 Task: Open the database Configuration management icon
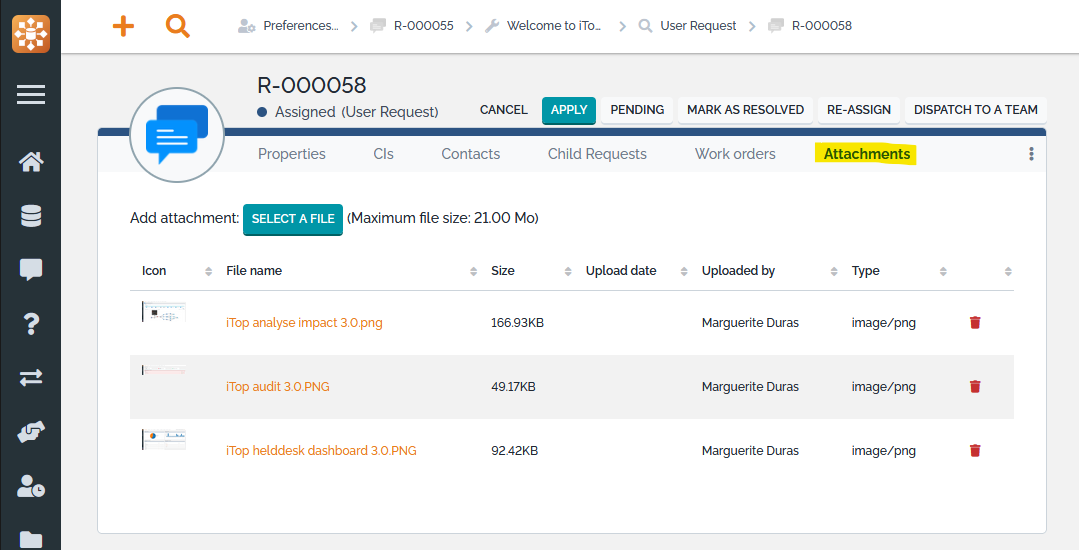tap(31, 216)
